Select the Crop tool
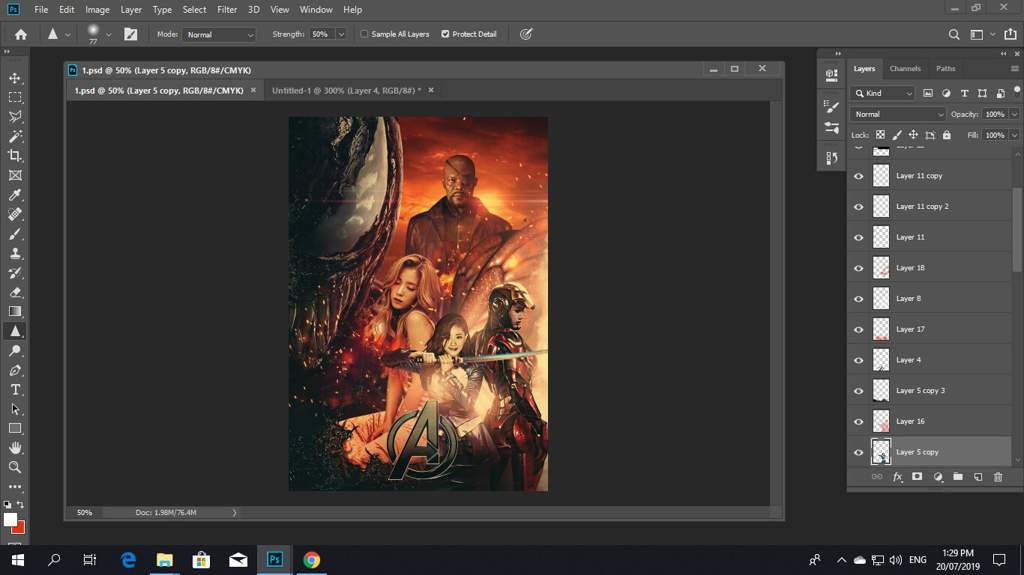Viewport: 1024px width, 575px height. pyautogui.click(x=15, y=156)
